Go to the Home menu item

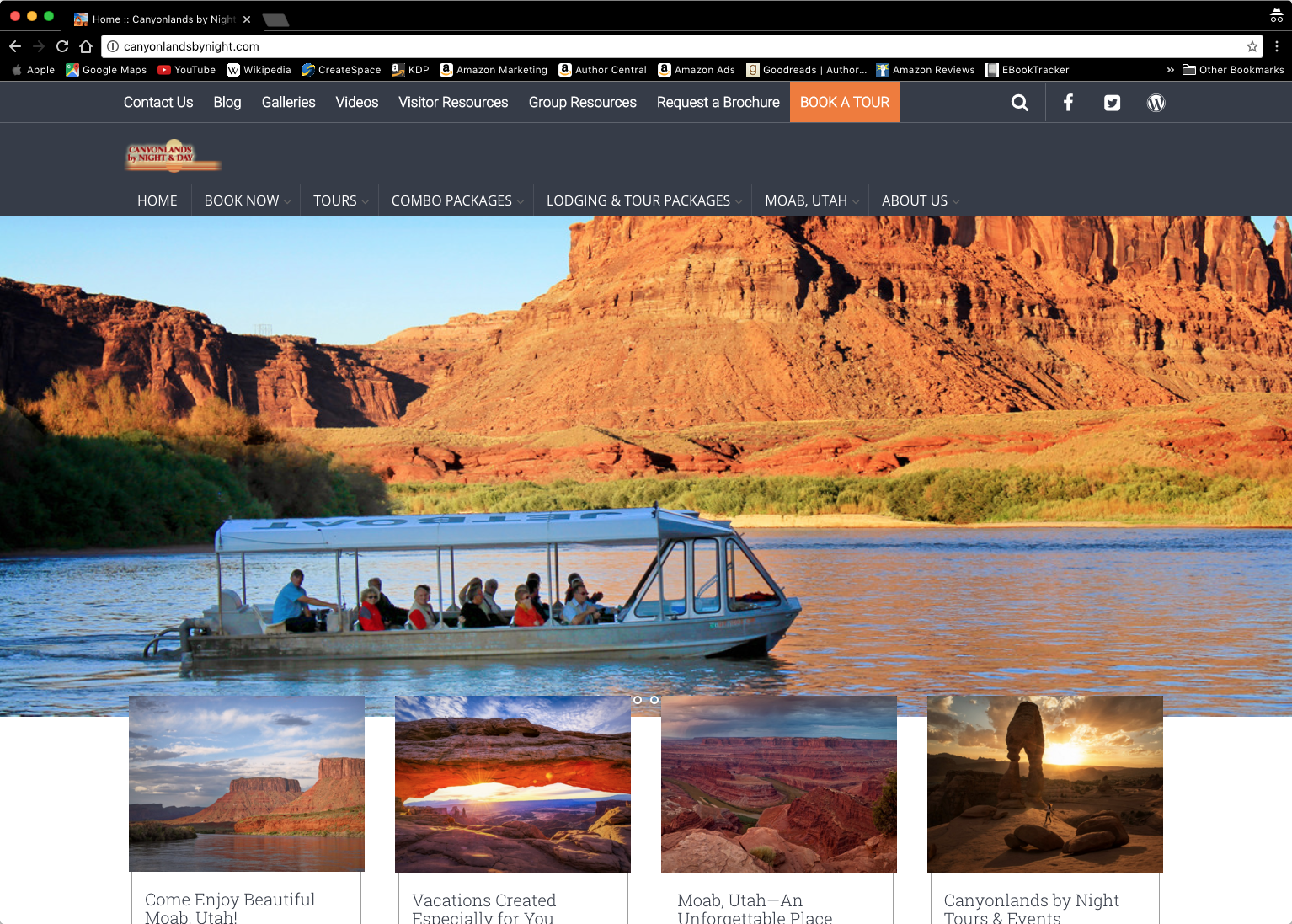click(157, 200)
